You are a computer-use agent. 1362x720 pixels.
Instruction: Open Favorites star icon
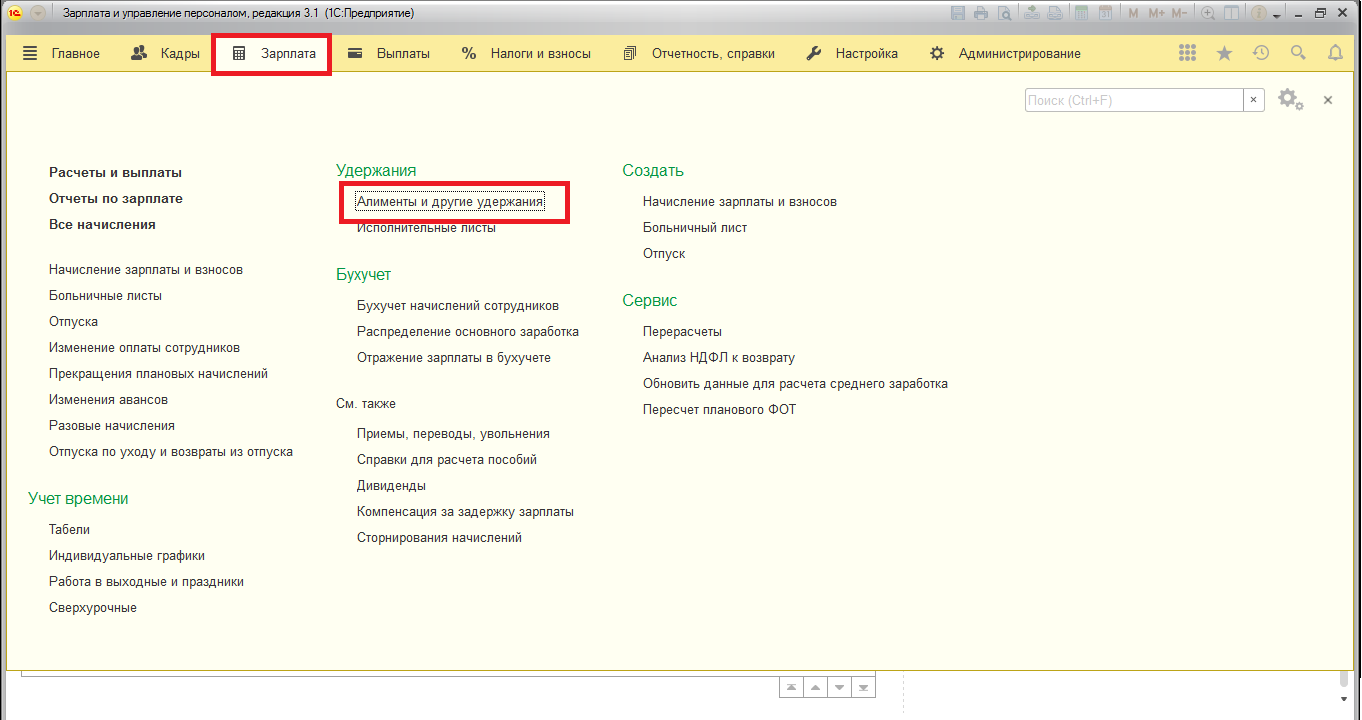tap(1224, 53)
